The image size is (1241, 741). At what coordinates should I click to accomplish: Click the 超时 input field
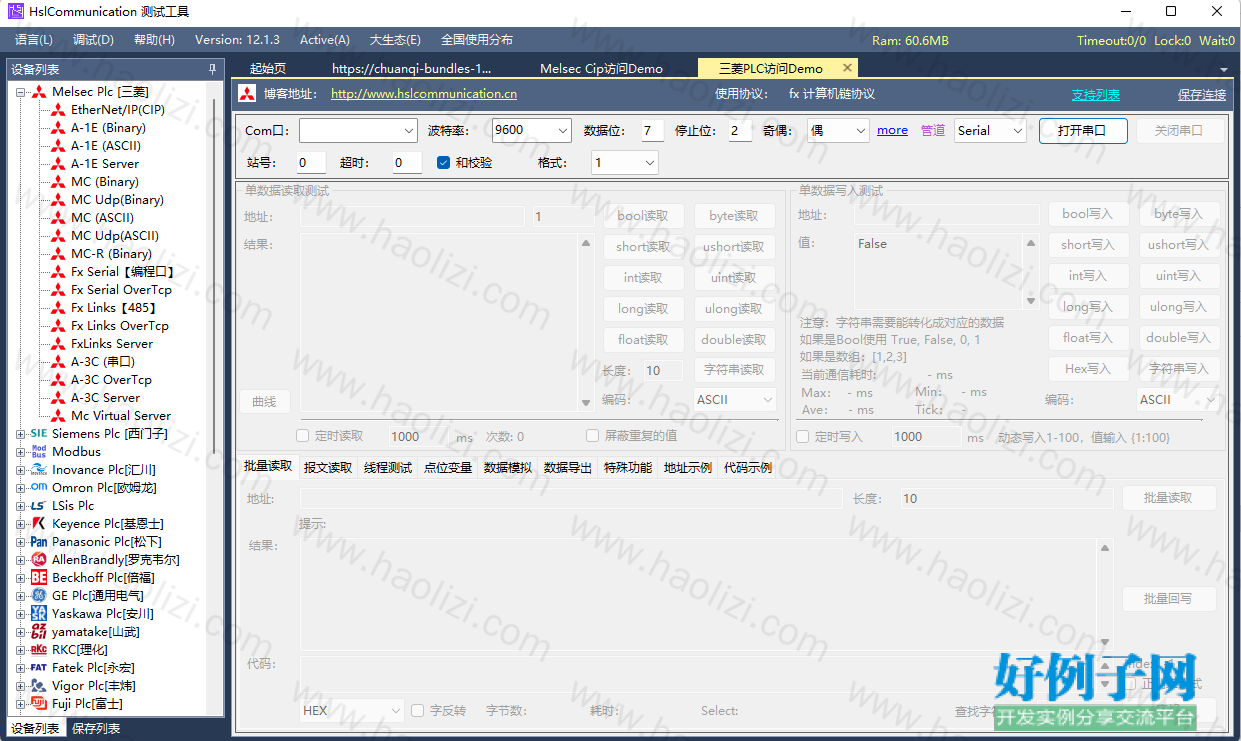click(x=407, y=162)
